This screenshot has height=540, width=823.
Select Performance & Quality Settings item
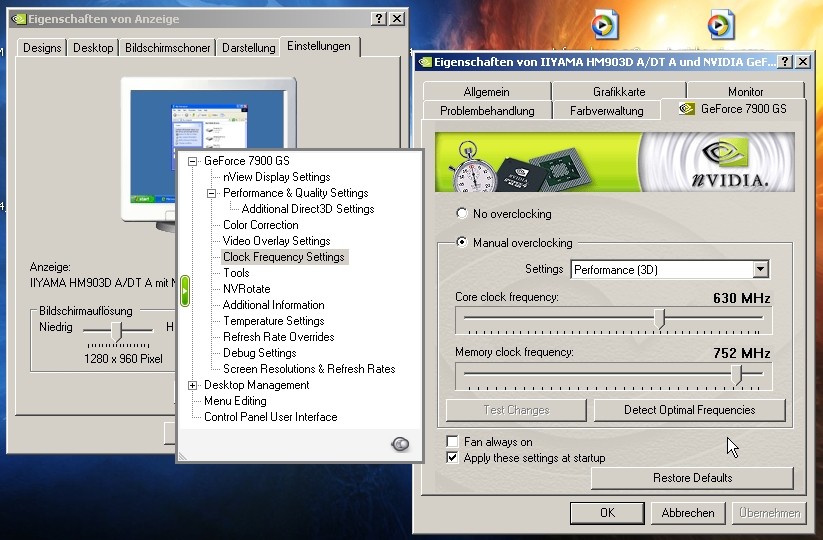pyautogui.click(x=296, y=193)
